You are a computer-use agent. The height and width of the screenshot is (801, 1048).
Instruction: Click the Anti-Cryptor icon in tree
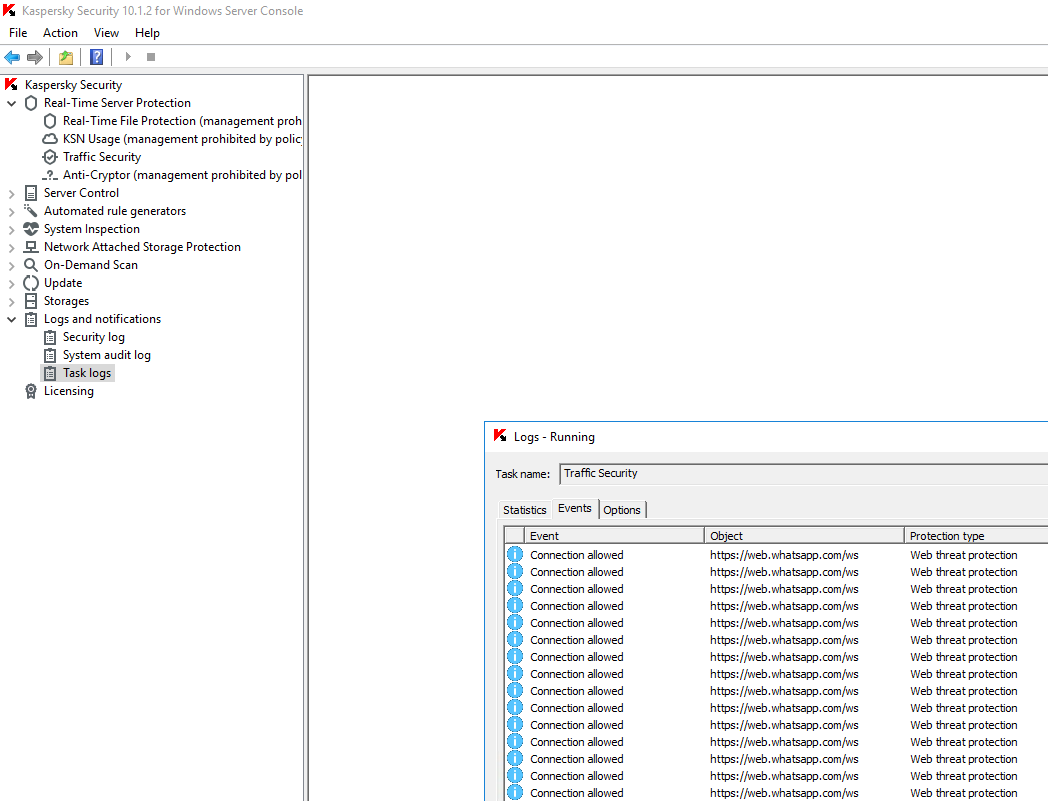(x=49, y=175)
